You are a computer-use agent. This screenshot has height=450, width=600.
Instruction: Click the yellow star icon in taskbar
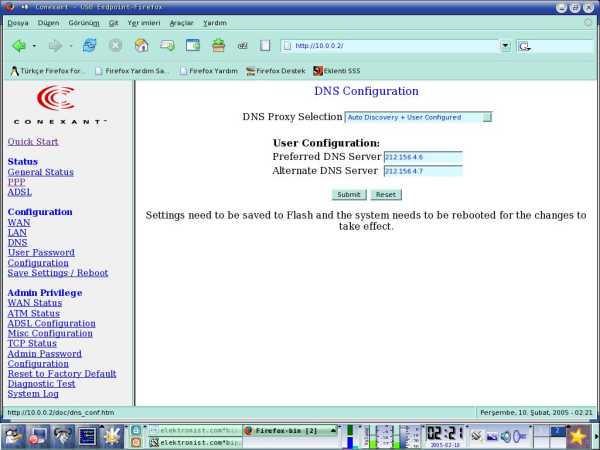pyautogui.click(x=578, y=435)
